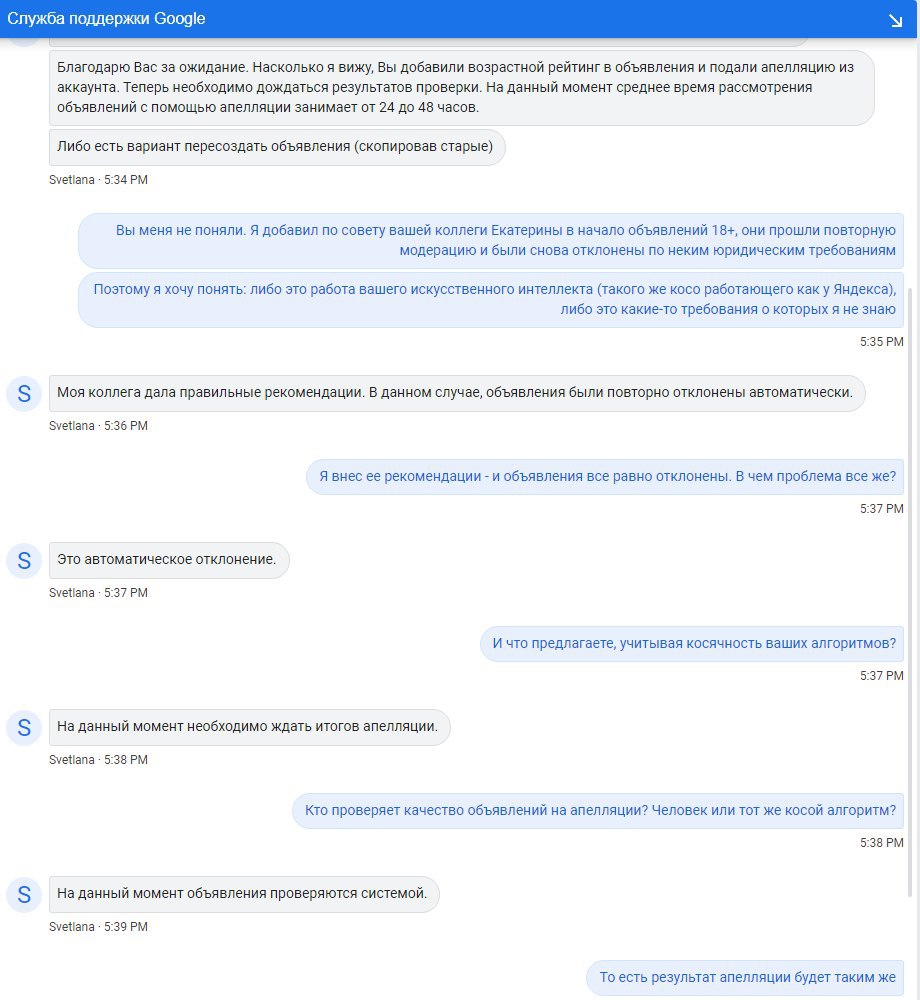Click Svetlana's avatar beside 'ждать итогов апелляции' message

24,728
